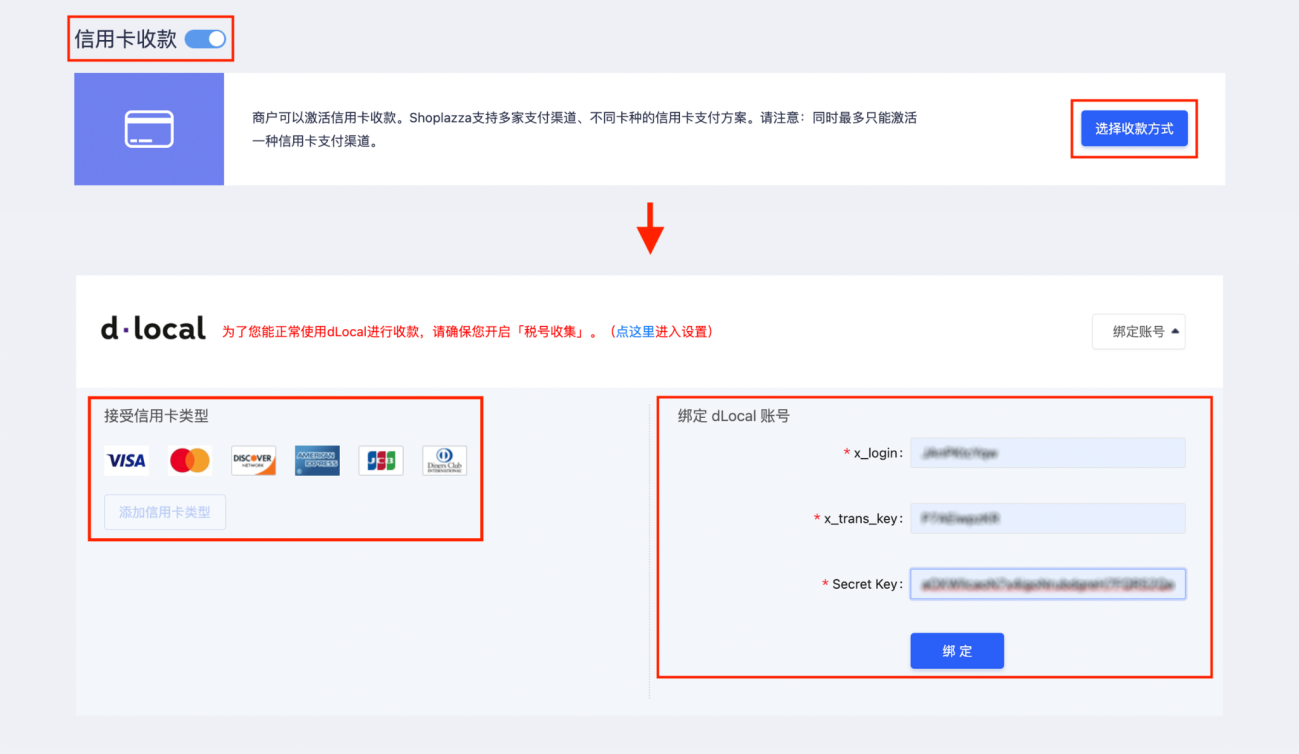Click the 添加信用卡类型 button
The width and height of the screenshot is (1299, 754).
[165, 511]
